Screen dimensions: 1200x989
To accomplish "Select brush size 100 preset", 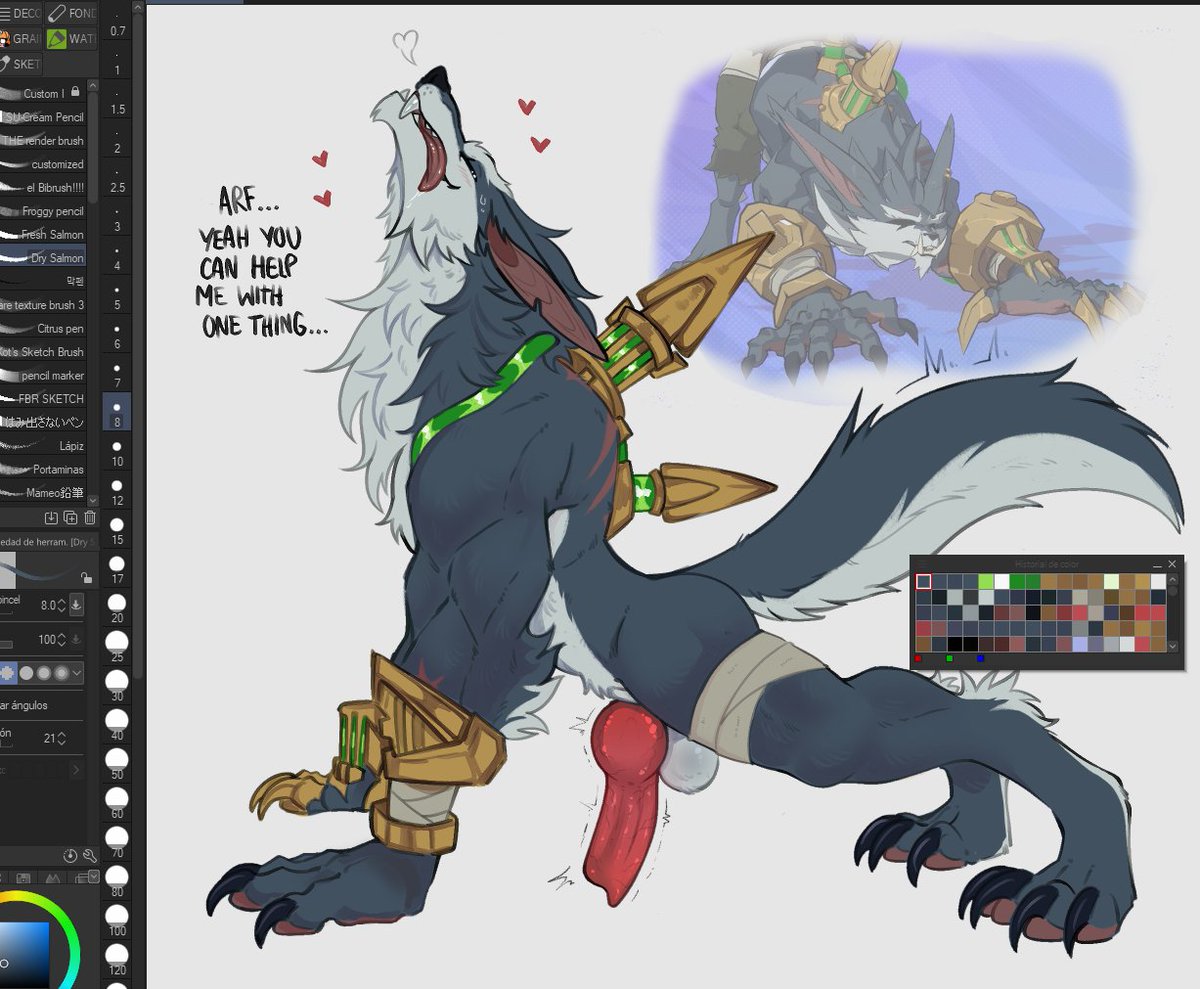I will click(x=117, y=921).
